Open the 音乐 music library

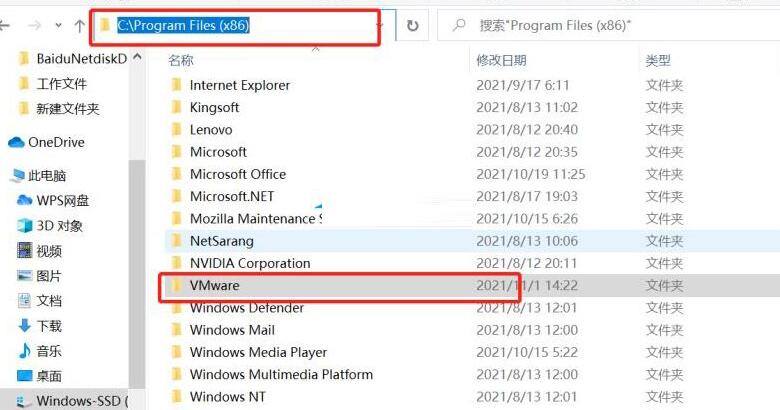coord(49,351)
